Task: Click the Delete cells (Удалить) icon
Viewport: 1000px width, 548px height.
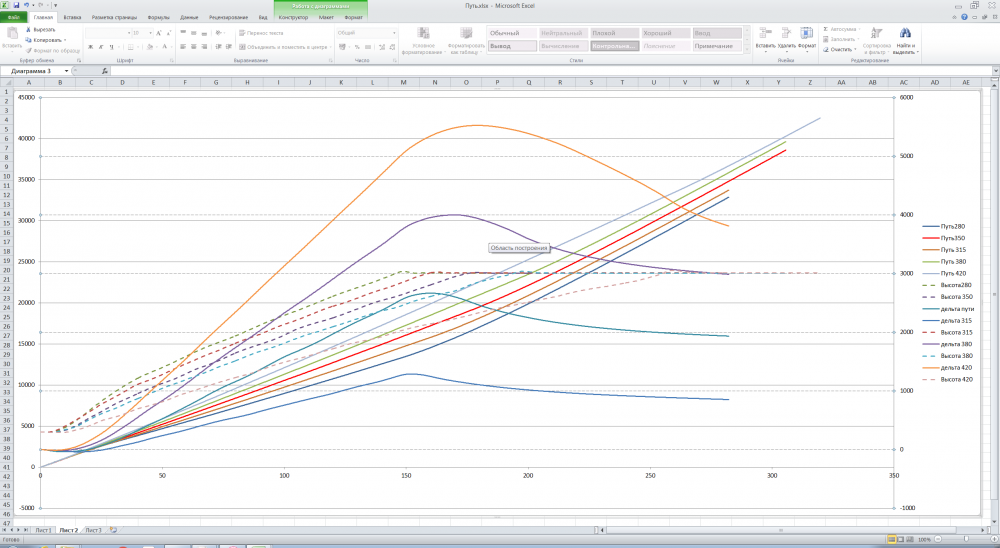Action: (786, 33)
